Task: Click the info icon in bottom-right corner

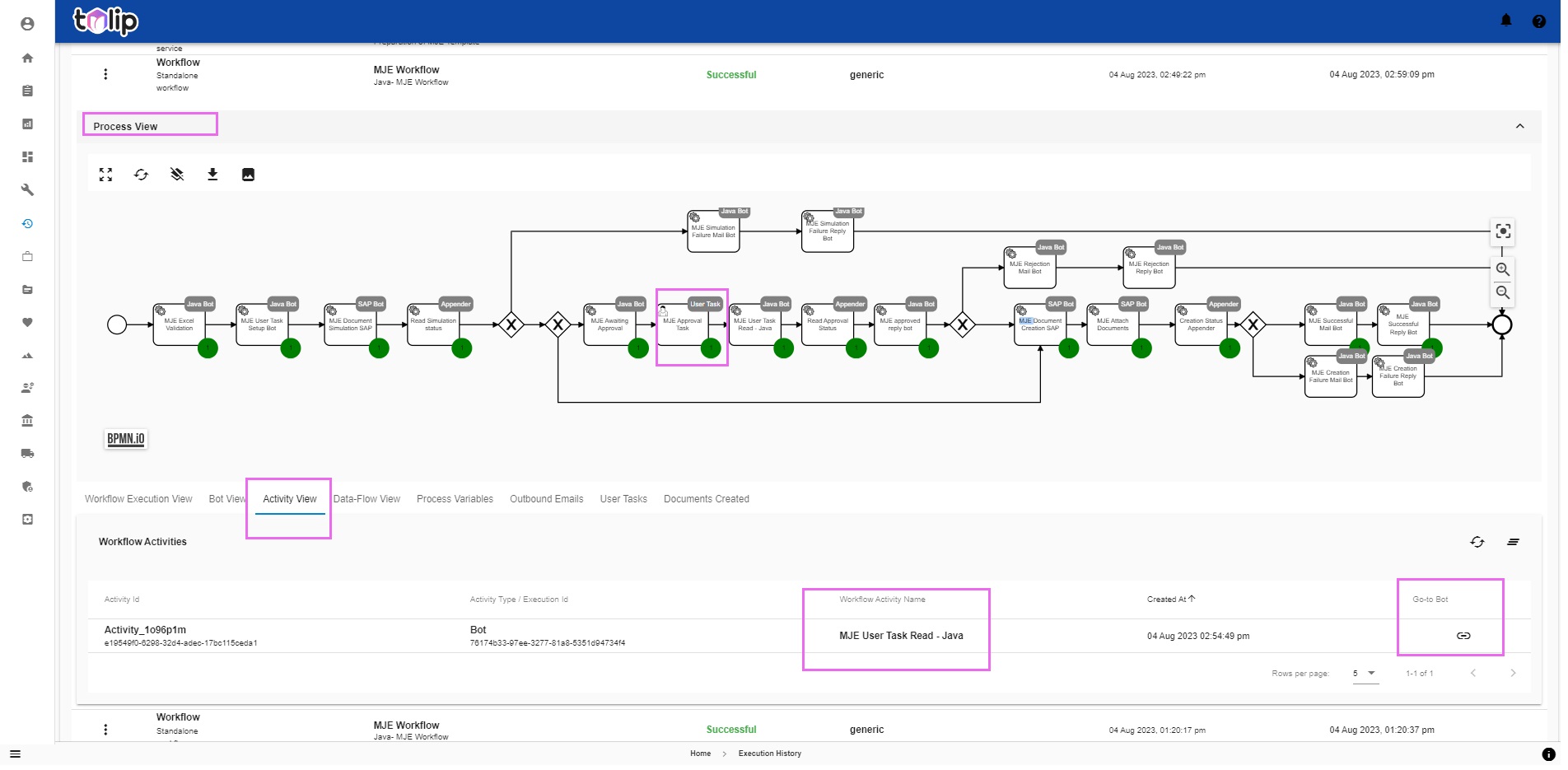Action: coord(1548,754)
